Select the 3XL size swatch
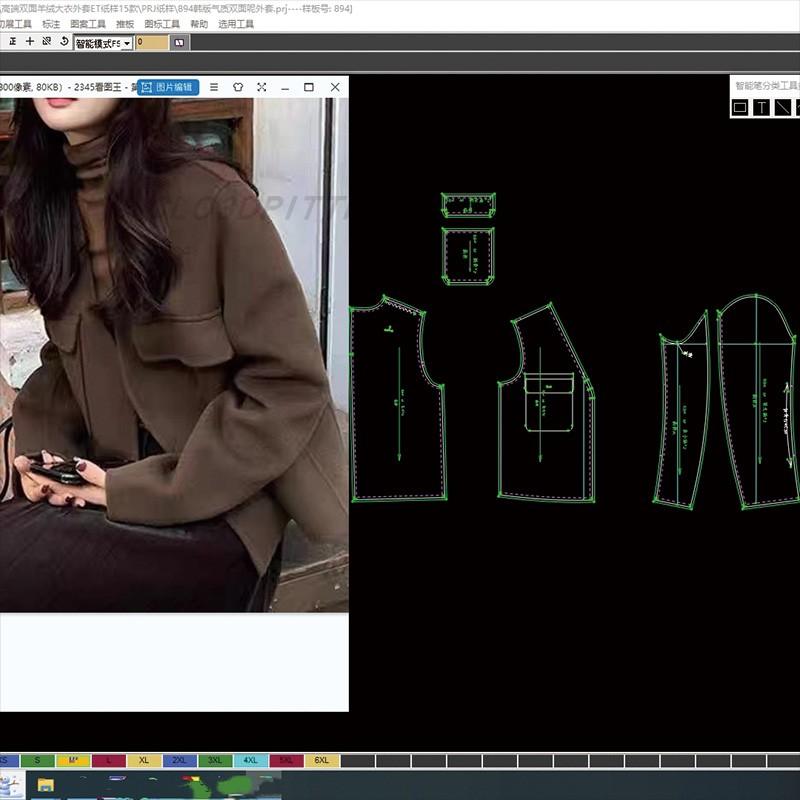 click(x=215, y=761)
